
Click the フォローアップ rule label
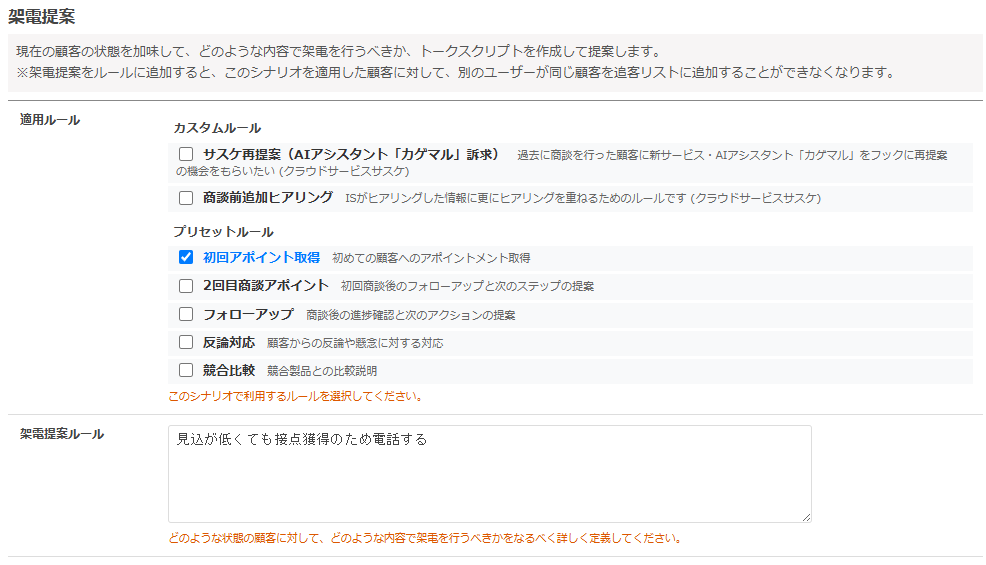(248, 314)
